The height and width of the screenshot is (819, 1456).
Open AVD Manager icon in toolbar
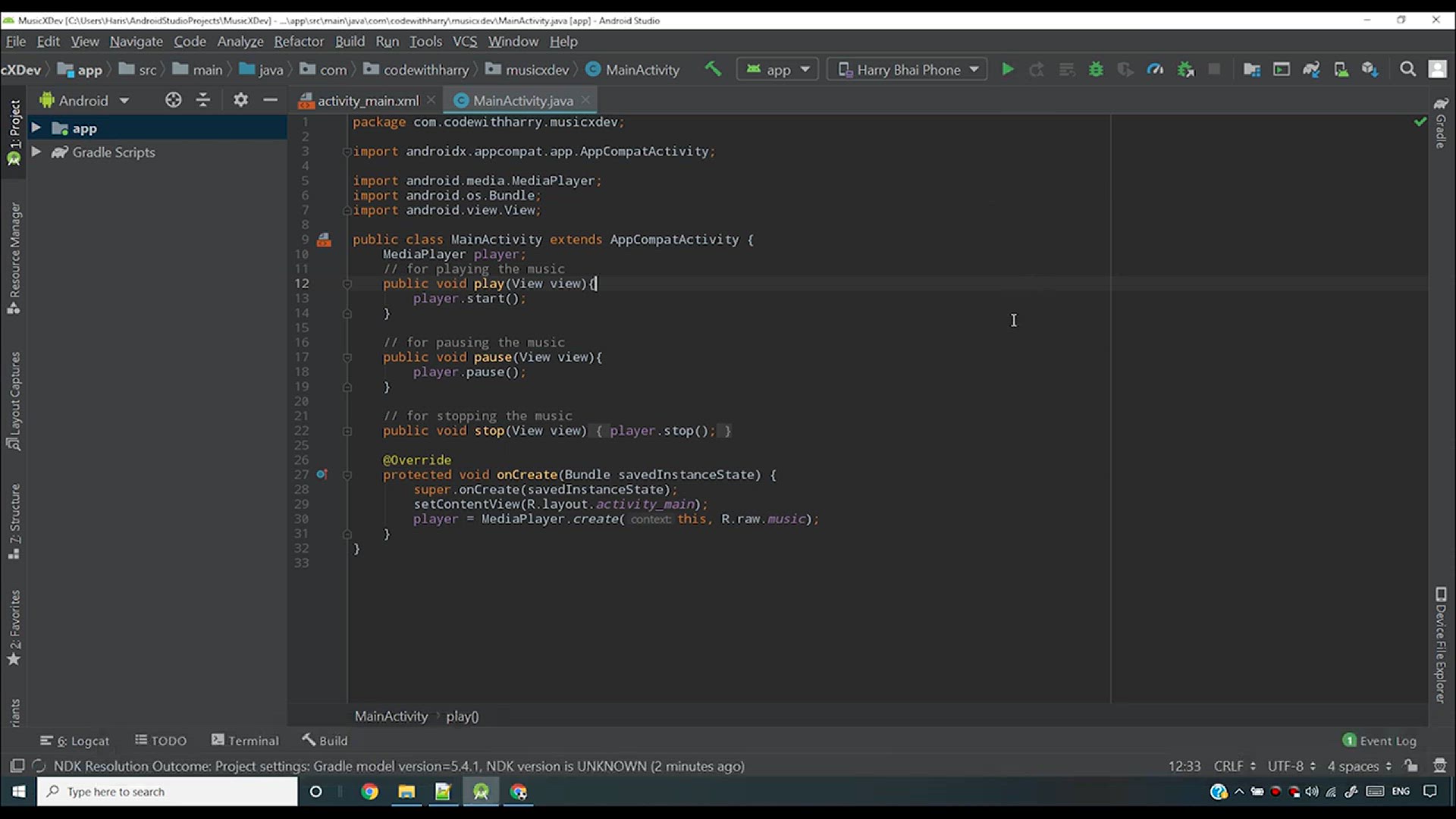(1341, 70)
